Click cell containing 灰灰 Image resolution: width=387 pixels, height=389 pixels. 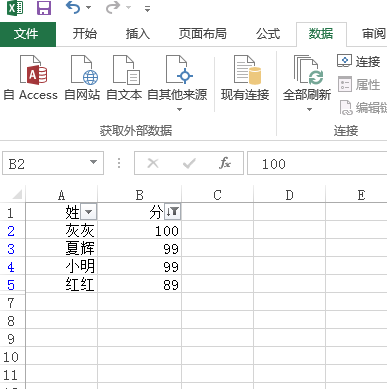pos(62,230)
